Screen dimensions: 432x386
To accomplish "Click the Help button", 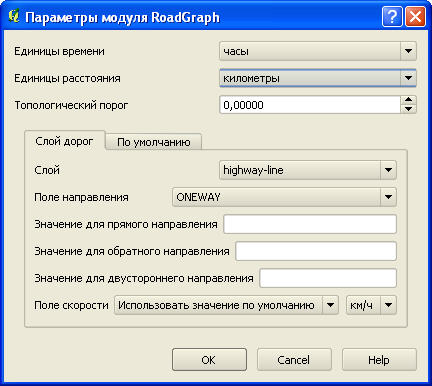I will pos(379,360).
